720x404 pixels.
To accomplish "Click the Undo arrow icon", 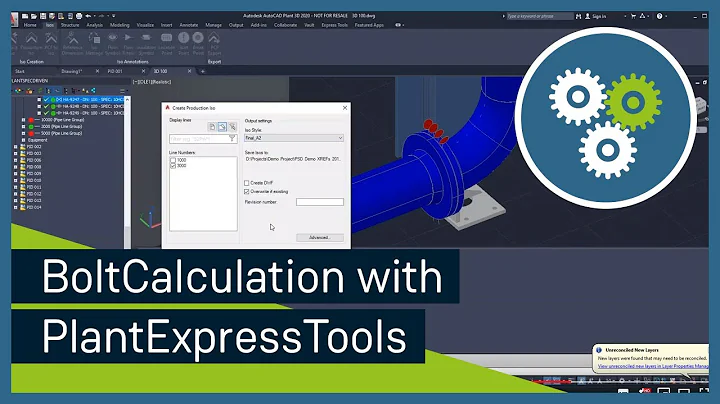I will click(x=88, y=16).
